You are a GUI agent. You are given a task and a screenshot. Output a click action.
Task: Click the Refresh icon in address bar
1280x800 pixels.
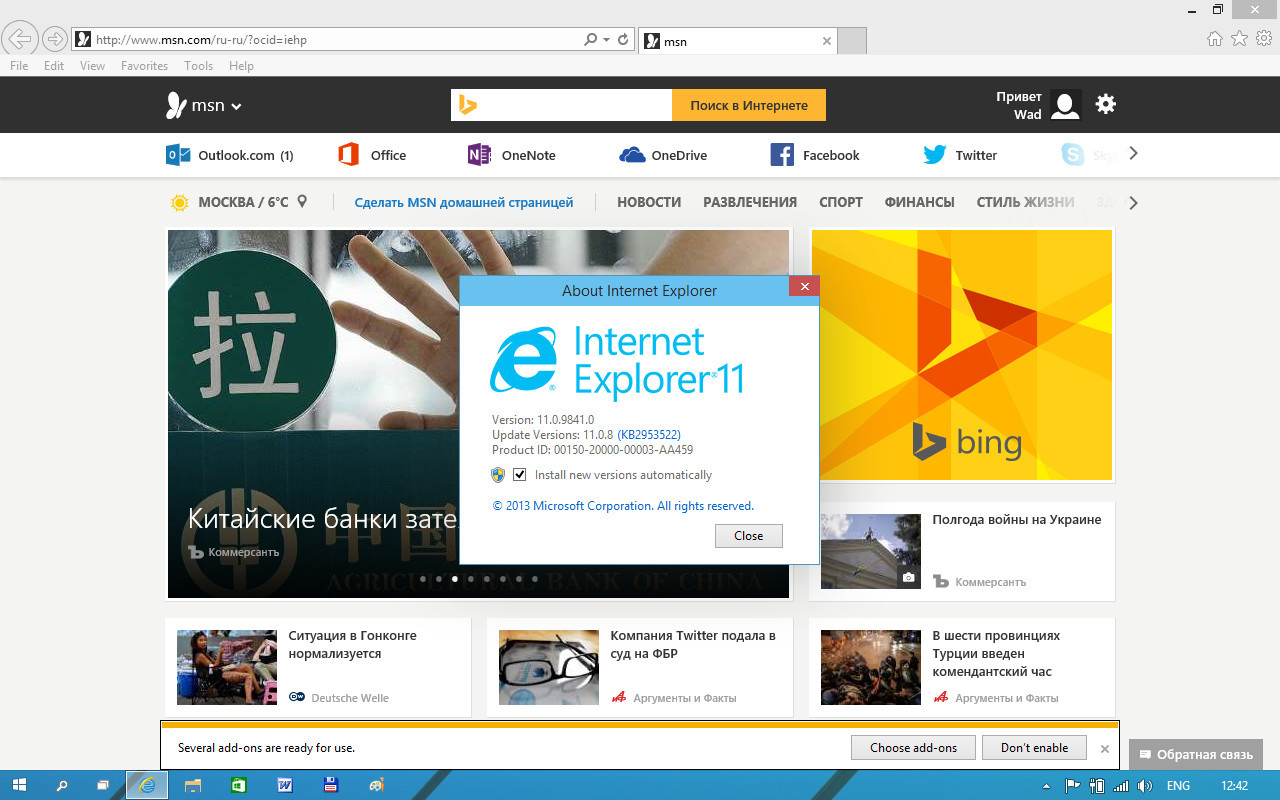tap(624, 40)
